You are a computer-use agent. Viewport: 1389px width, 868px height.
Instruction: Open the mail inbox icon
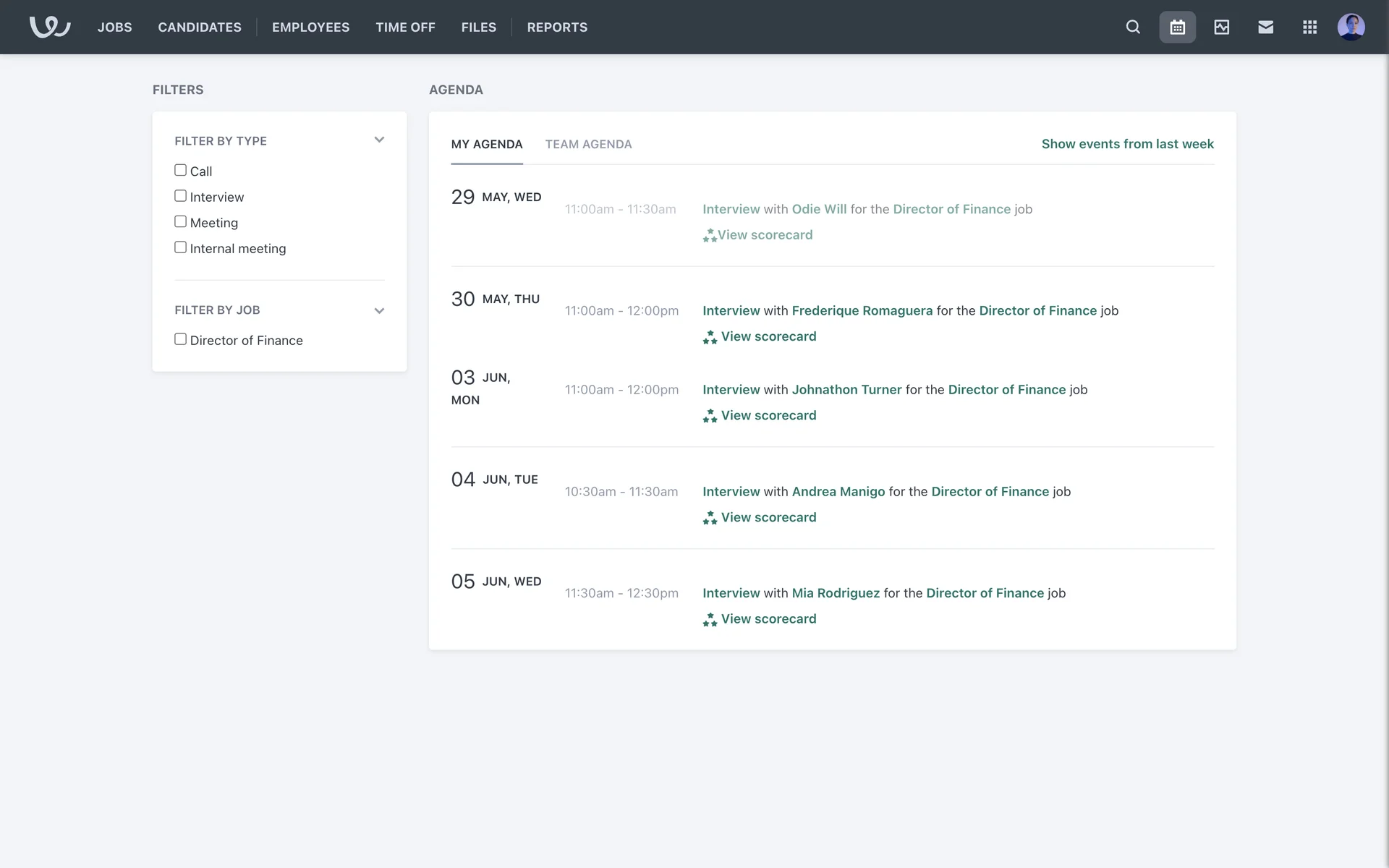pos(1265,27)
